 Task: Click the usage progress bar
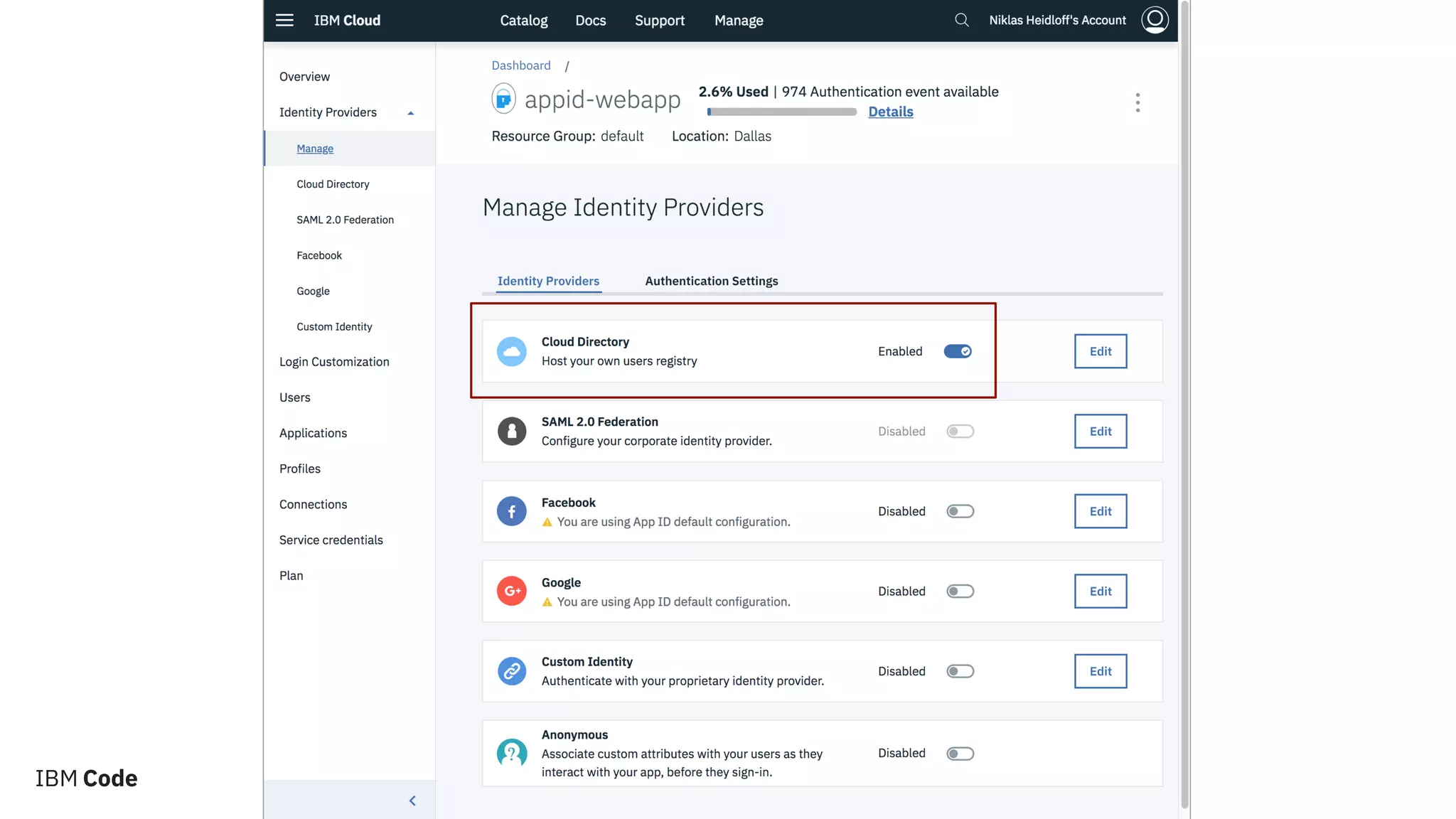coord(781,112)
